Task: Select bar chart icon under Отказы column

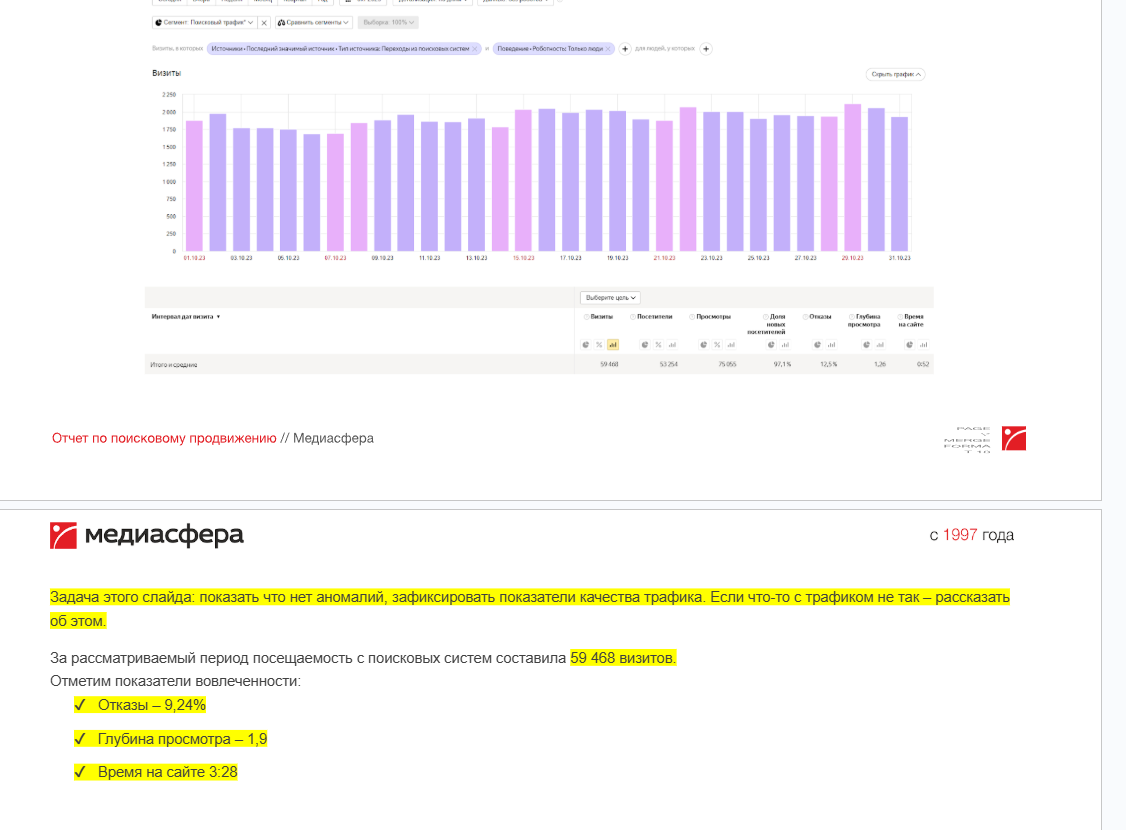Action: pyautogui.click(x=831, y=345)
